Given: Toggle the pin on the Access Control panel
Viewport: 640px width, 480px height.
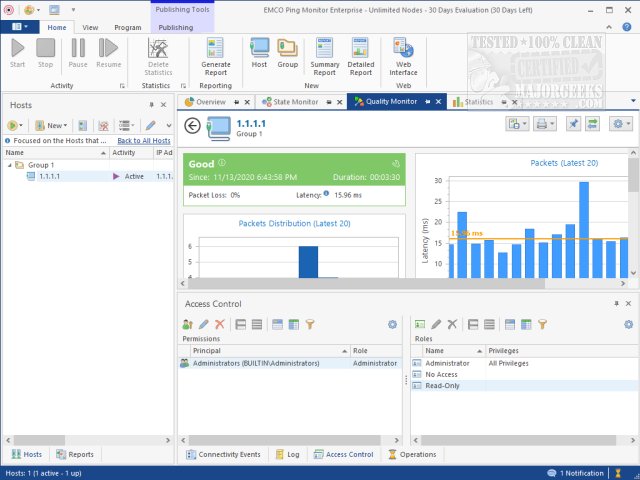Looking at the screenshot, I should 616,303.
